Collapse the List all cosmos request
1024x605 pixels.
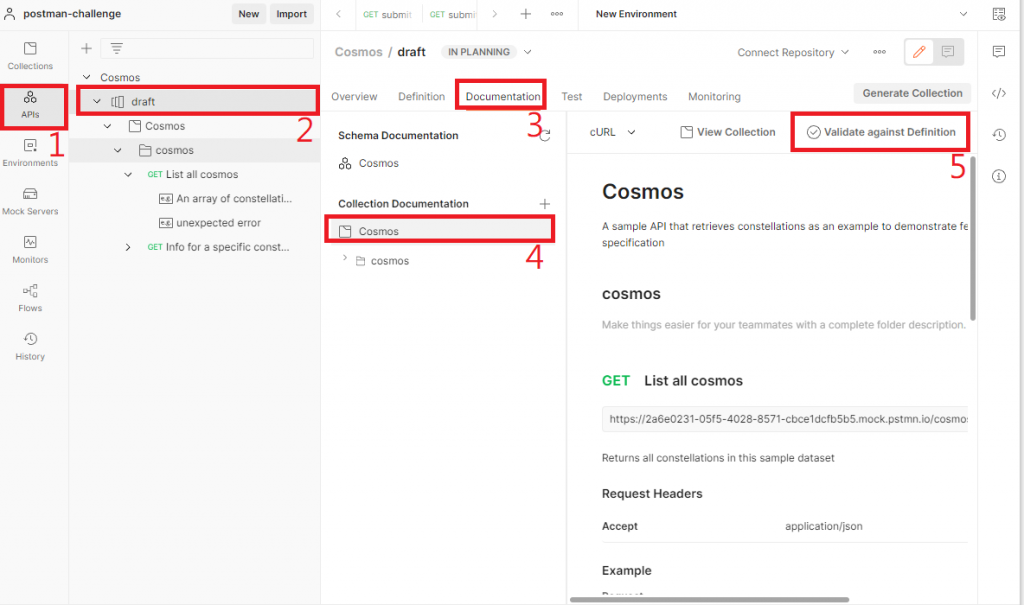pos(128,174)
